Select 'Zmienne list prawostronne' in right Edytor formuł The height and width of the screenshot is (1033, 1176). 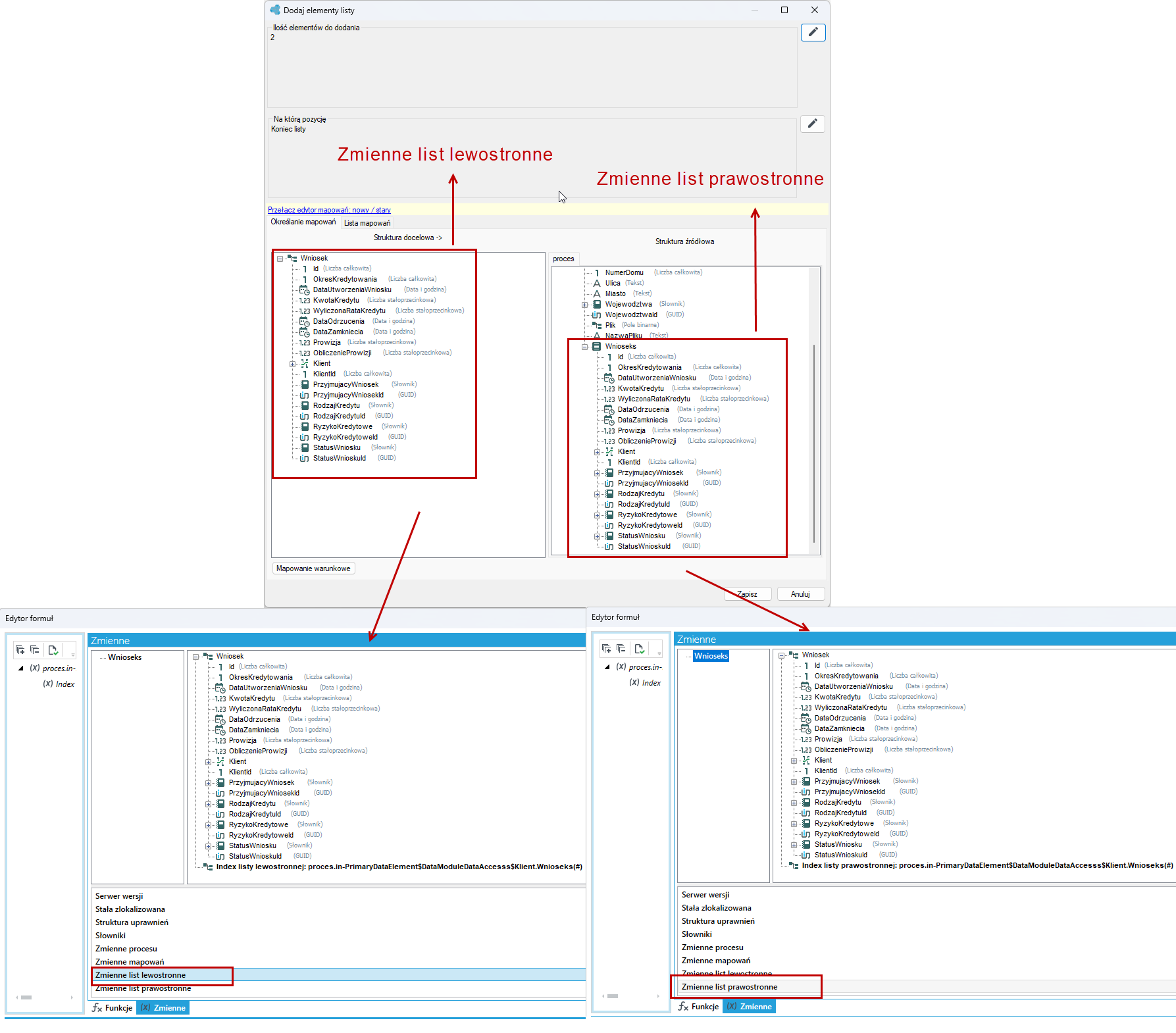click(x=927, y=987)
